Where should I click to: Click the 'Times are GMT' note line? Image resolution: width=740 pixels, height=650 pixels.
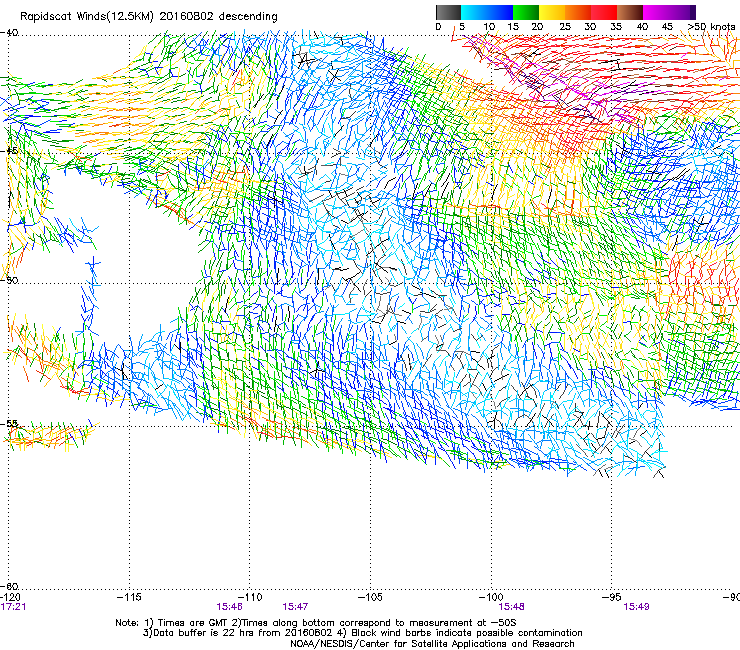(316, 623)
